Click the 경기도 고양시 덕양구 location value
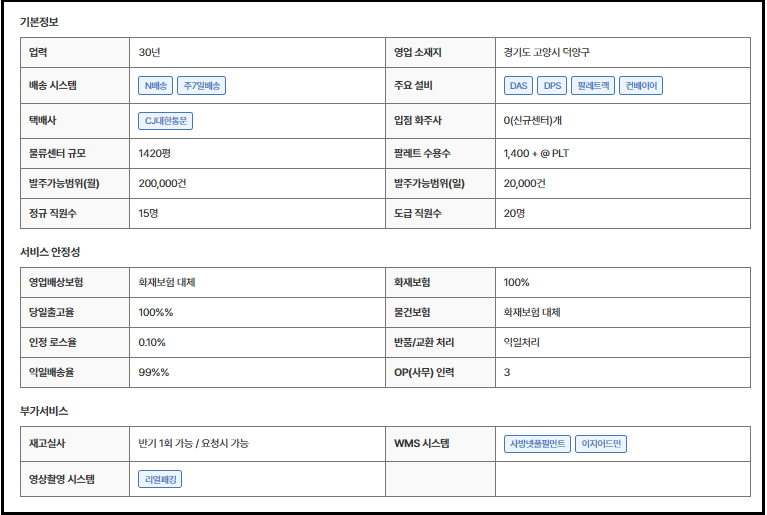The image size is (767, 515). point(554,52)
